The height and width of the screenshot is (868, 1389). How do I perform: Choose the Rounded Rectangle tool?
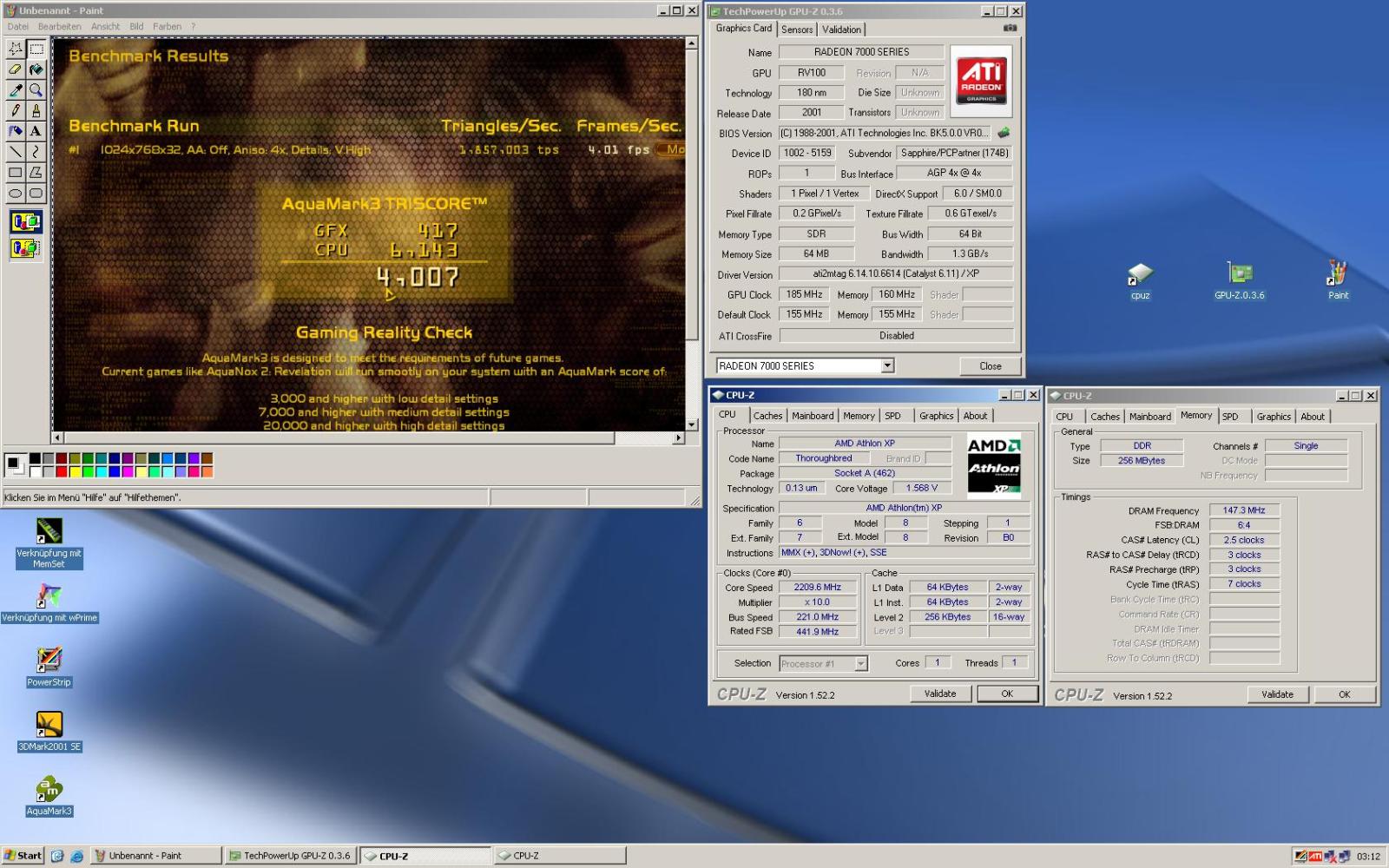click(36, 194)
